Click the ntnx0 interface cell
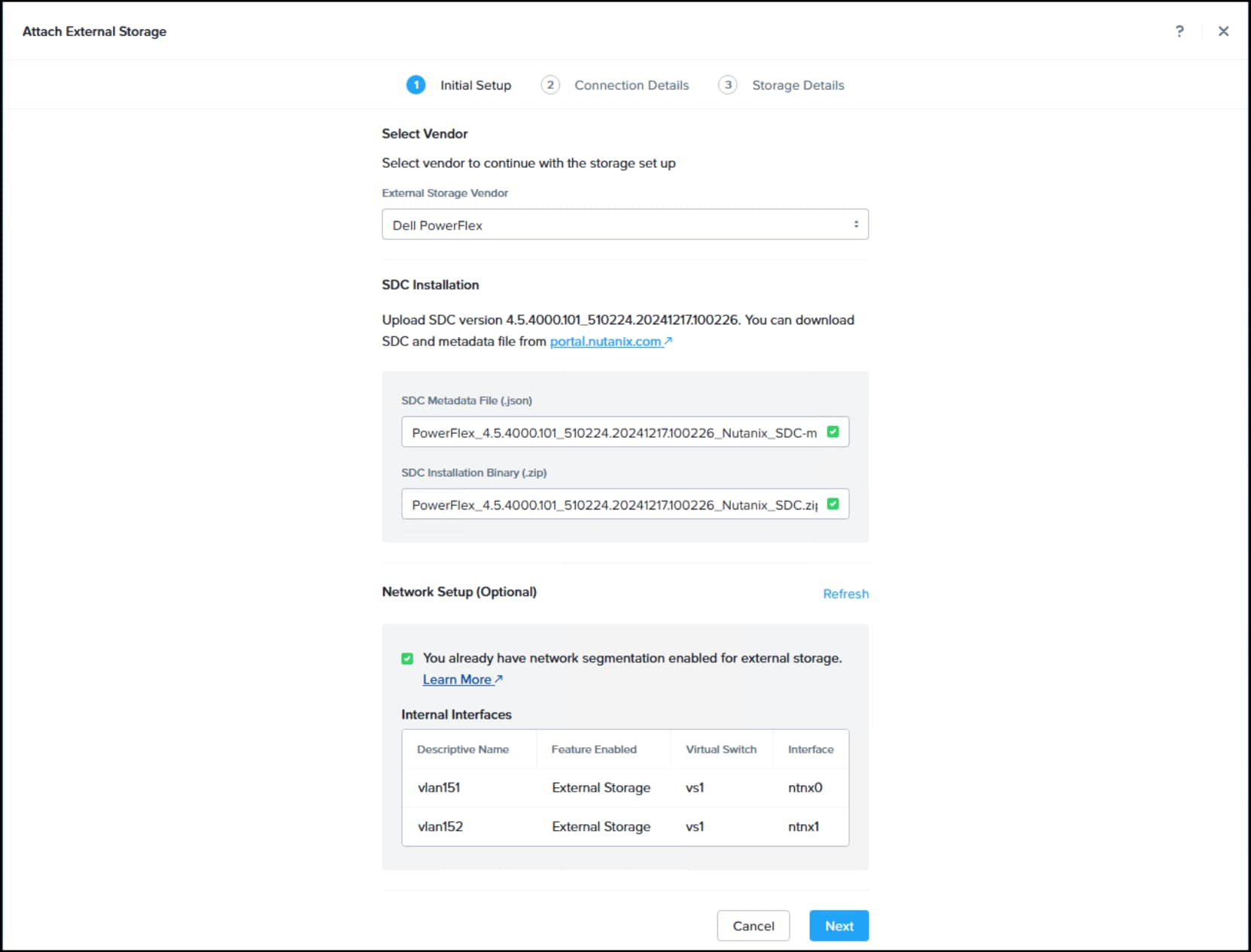 [805, 788]
